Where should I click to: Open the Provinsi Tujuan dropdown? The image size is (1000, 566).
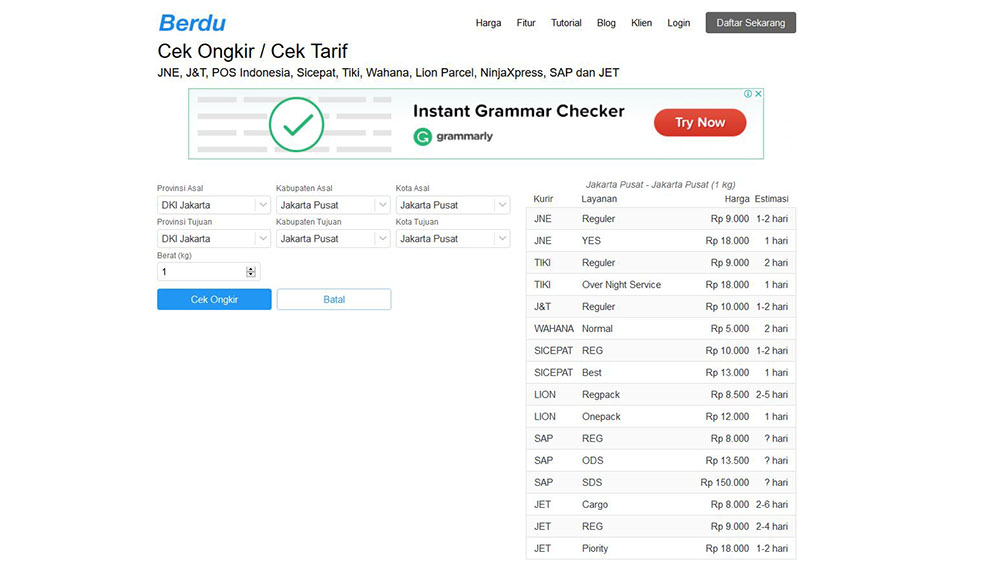[x=213, y=239]
